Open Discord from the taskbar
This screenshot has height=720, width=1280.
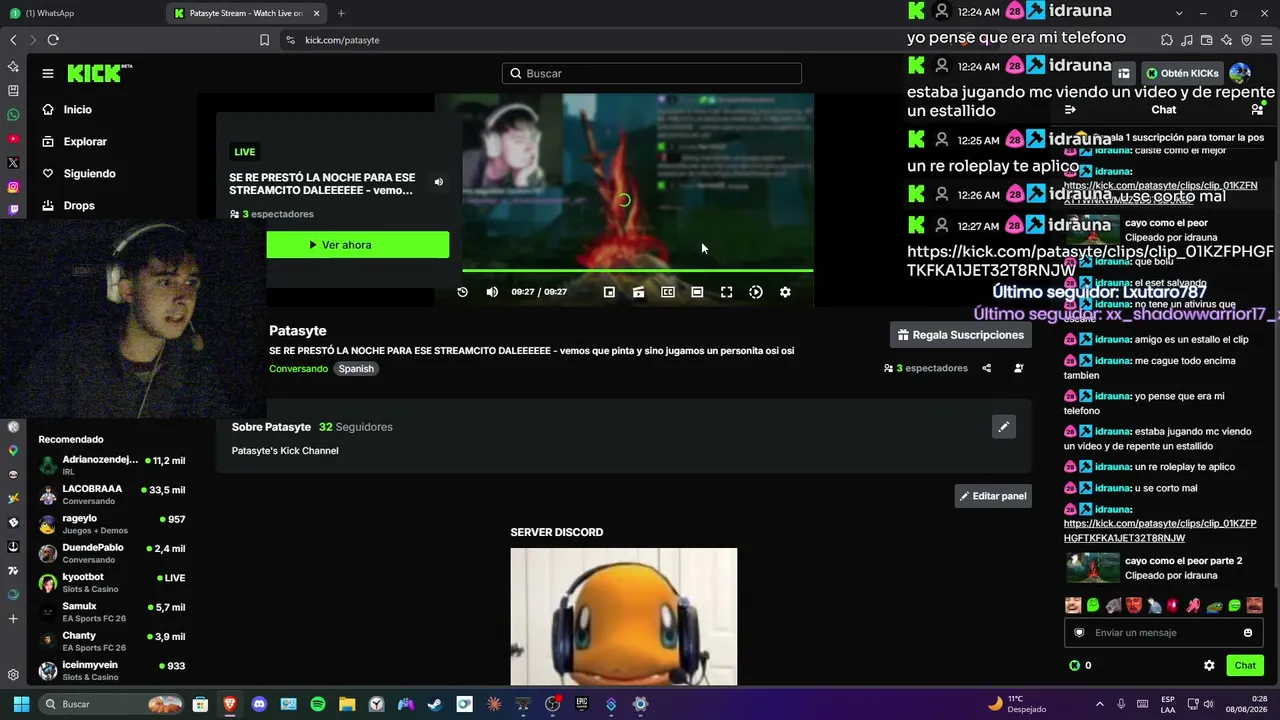(259, 704)
